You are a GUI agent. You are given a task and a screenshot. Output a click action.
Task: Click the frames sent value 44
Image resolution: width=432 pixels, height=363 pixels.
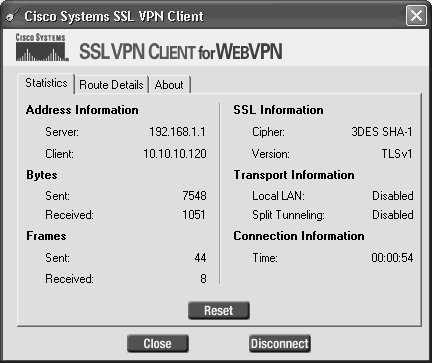[200, 258]
